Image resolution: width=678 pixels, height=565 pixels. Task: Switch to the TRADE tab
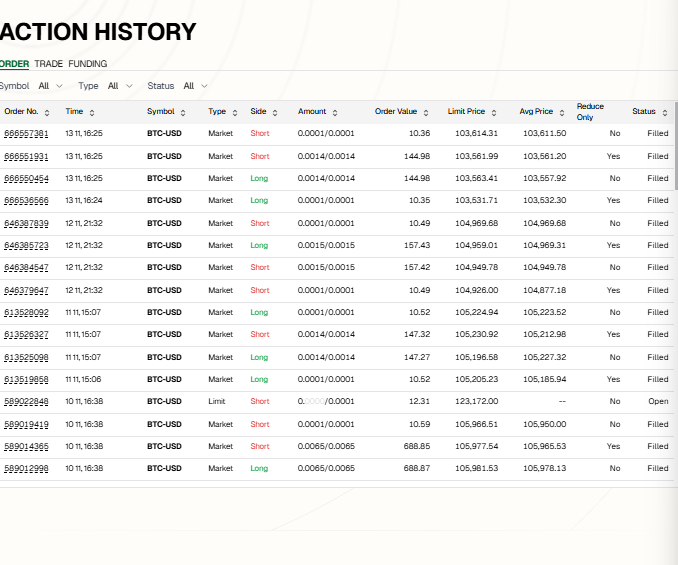(x=48, y=64)
